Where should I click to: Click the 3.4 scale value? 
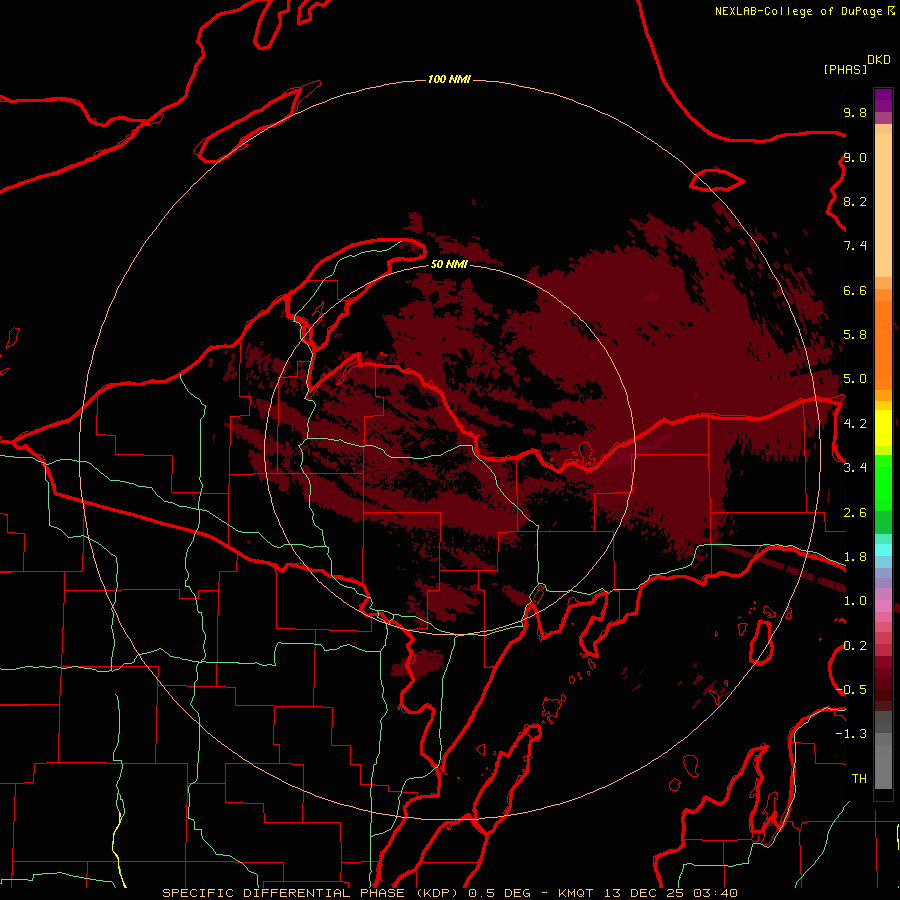[x=855, y=468]
